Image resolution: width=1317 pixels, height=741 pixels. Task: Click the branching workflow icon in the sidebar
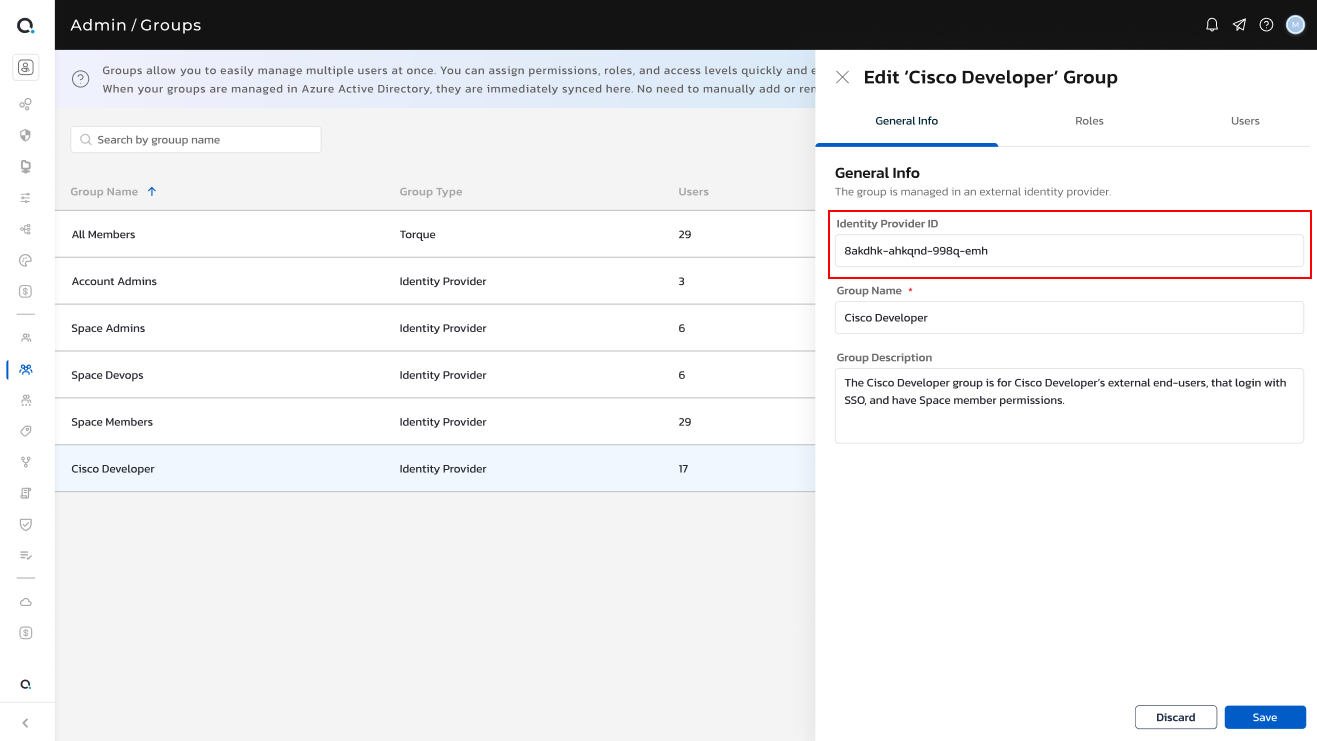pyautogui.click(x=26, y=462)
